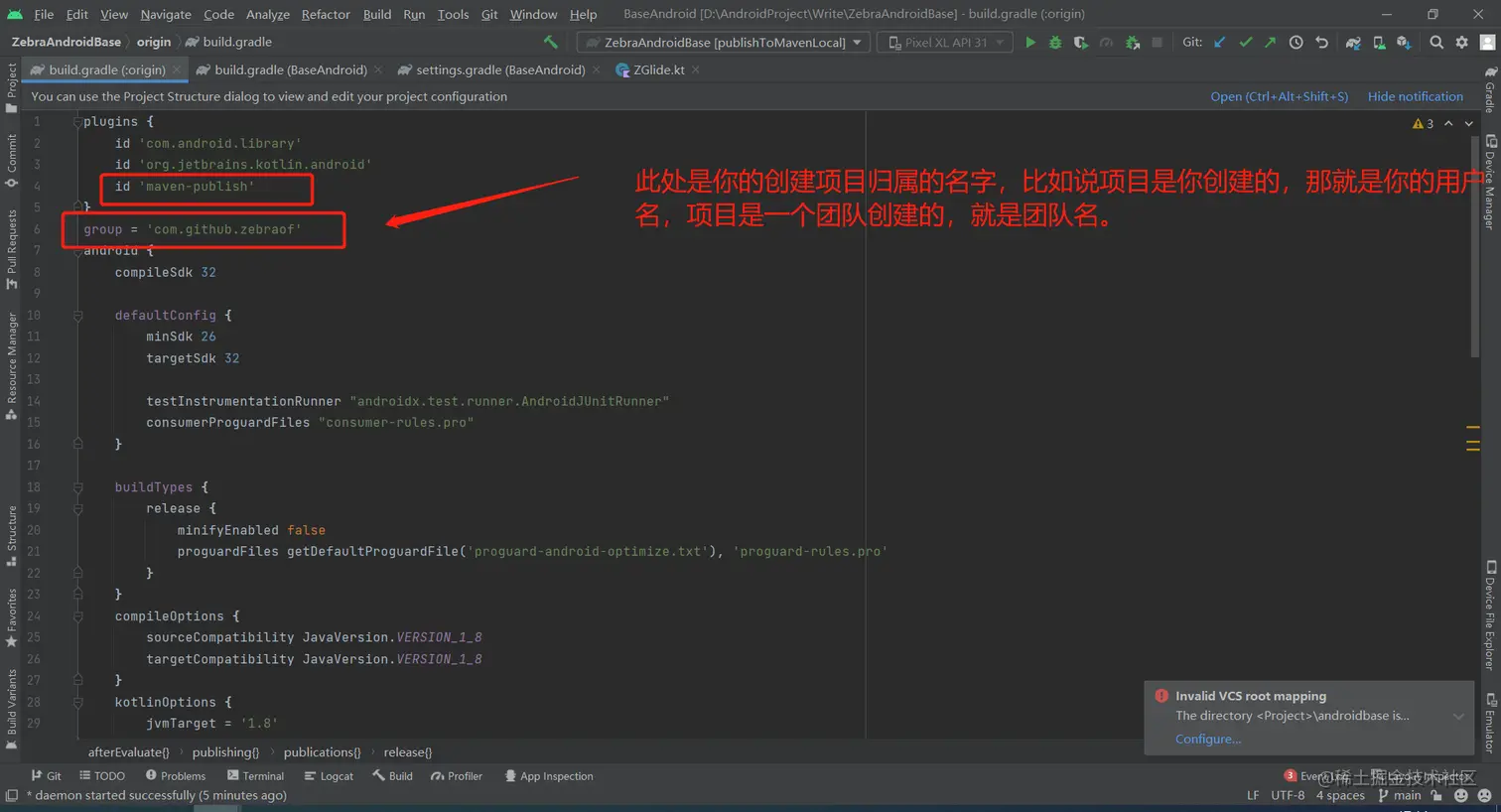Open the Project tool window sidebar
The width and height of the screenshot is (1501, 812).
[x=11, y=89]
